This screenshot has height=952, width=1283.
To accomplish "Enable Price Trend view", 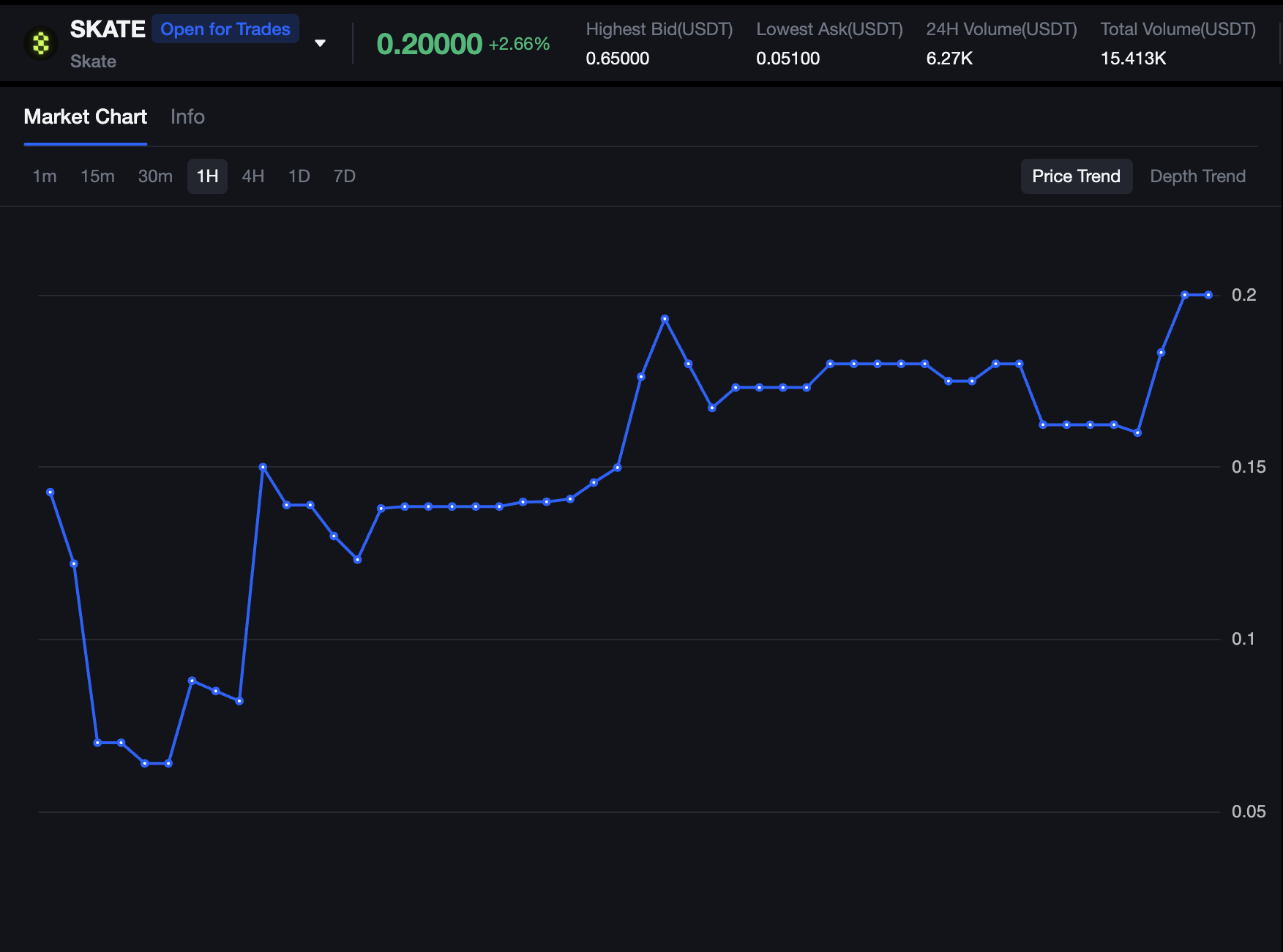I will (1076, 176).
